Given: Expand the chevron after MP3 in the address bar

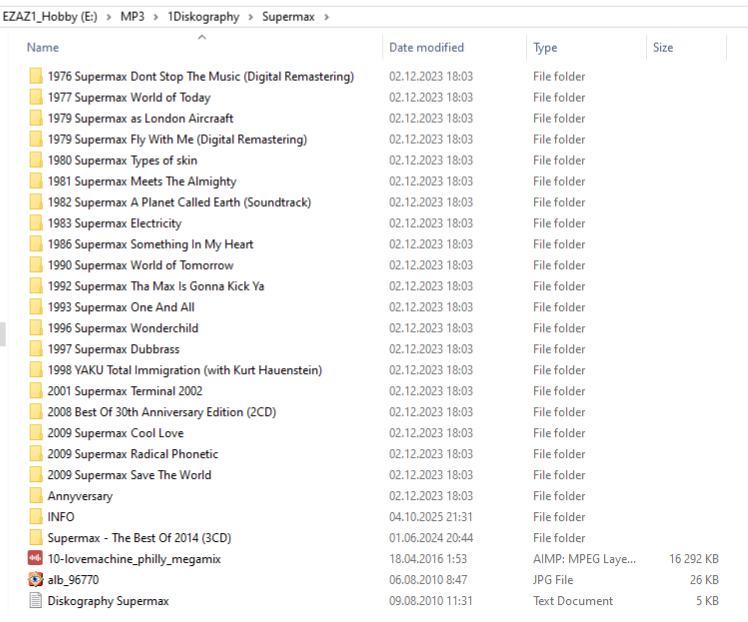Looking at the screenshot, I should tap(156, 17).
